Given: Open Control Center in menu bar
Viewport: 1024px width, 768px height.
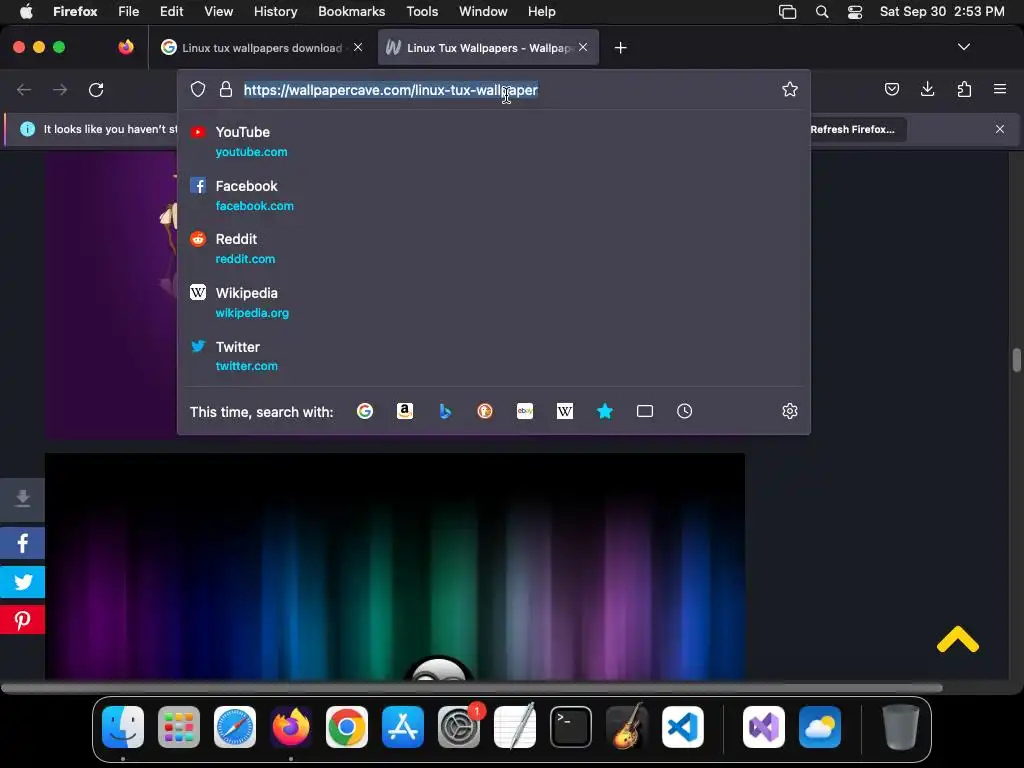Looking at the screenshot, I should point(854,12).
